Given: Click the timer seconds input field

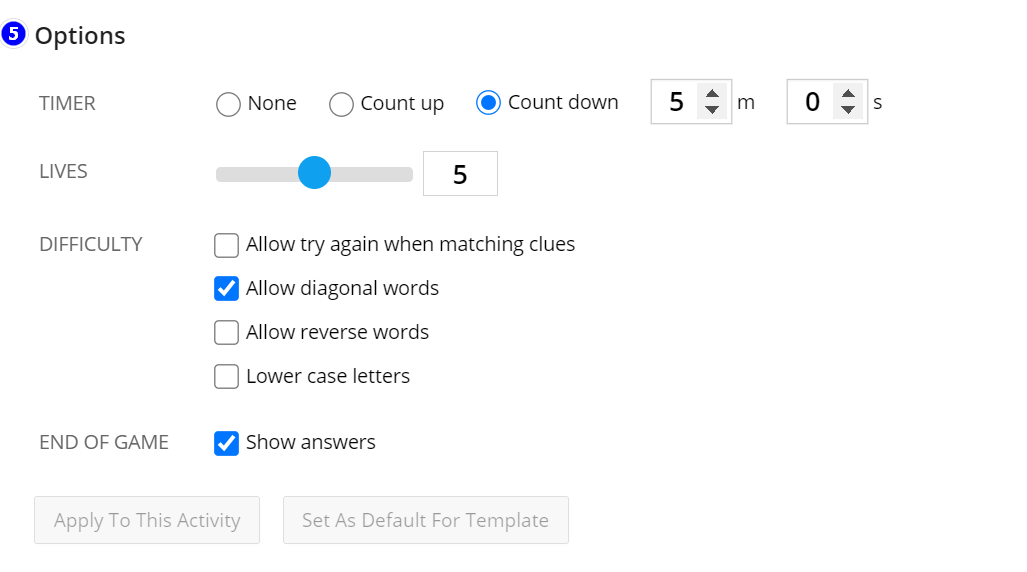Looking at the screenshot, I should [811, 102].
